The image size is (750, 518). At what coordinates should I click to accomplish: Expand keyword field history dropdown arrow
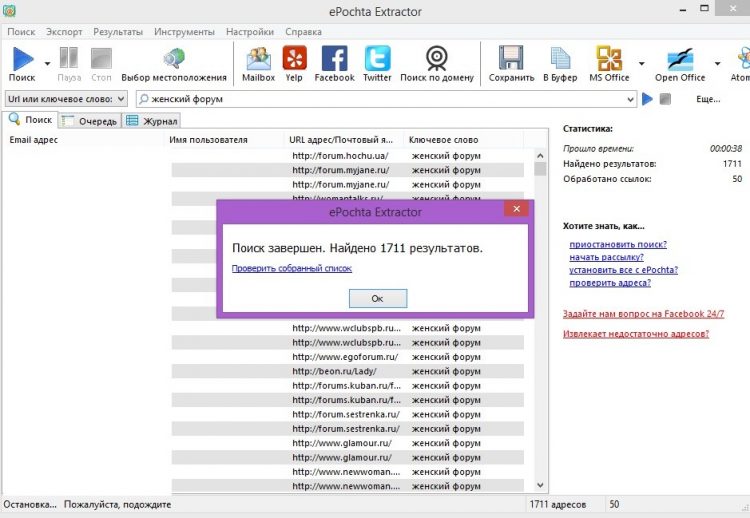pos(630,99)
